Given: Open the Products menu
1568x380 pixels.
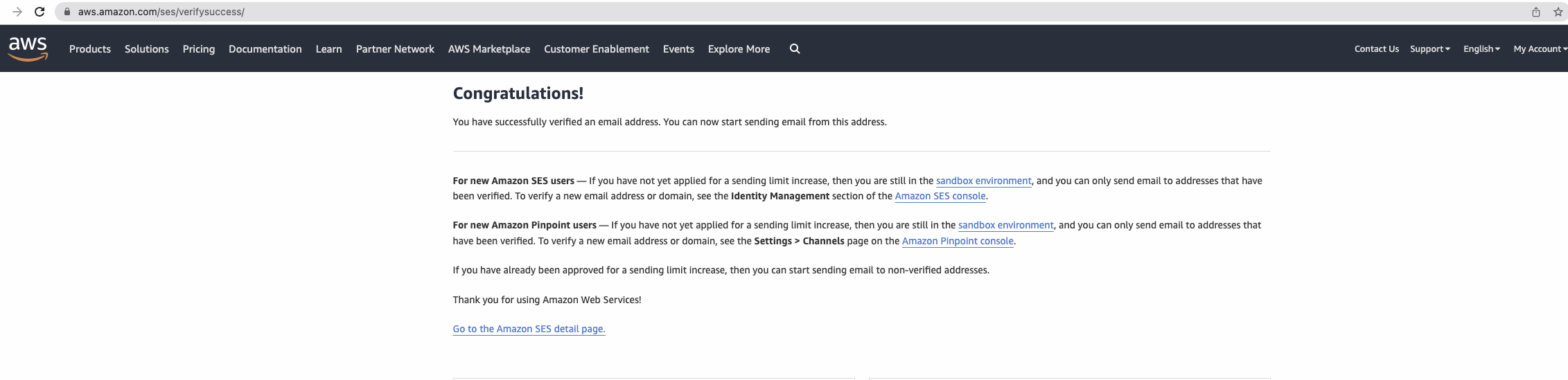Looking at the screenshot, I should [x=90, y=48].
